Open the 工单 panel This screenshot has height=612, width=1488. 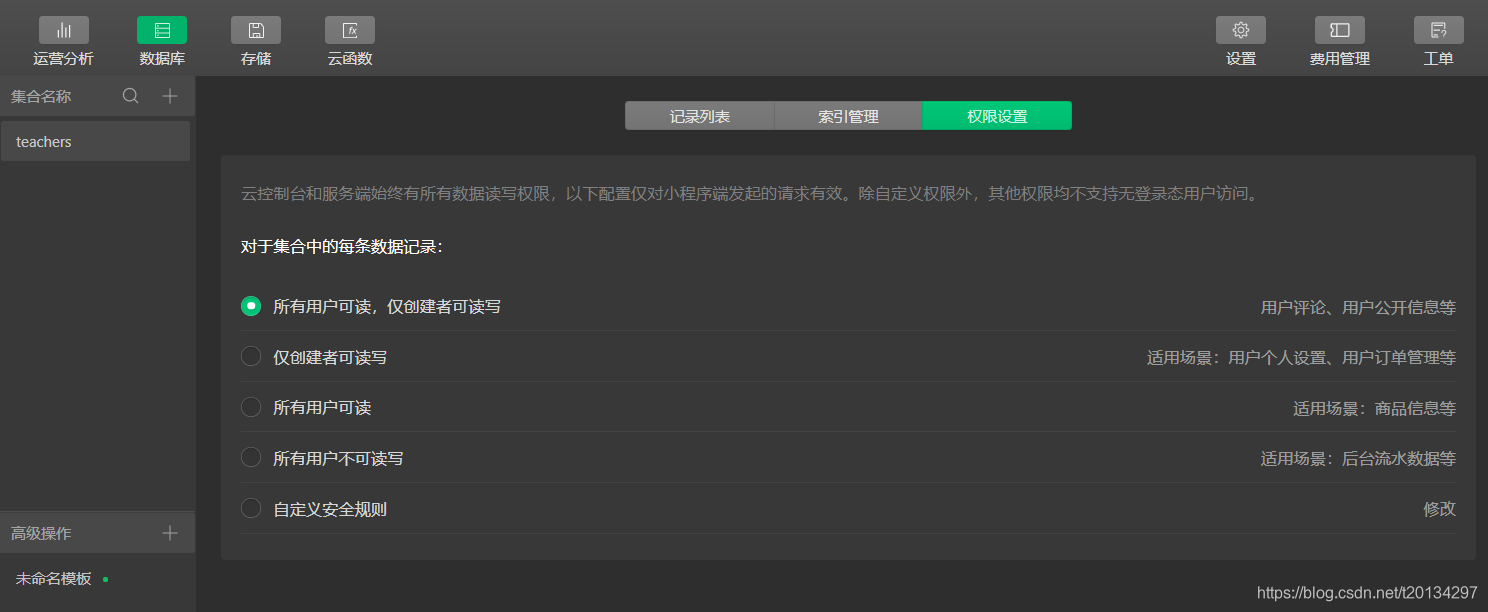[1438, 40]
